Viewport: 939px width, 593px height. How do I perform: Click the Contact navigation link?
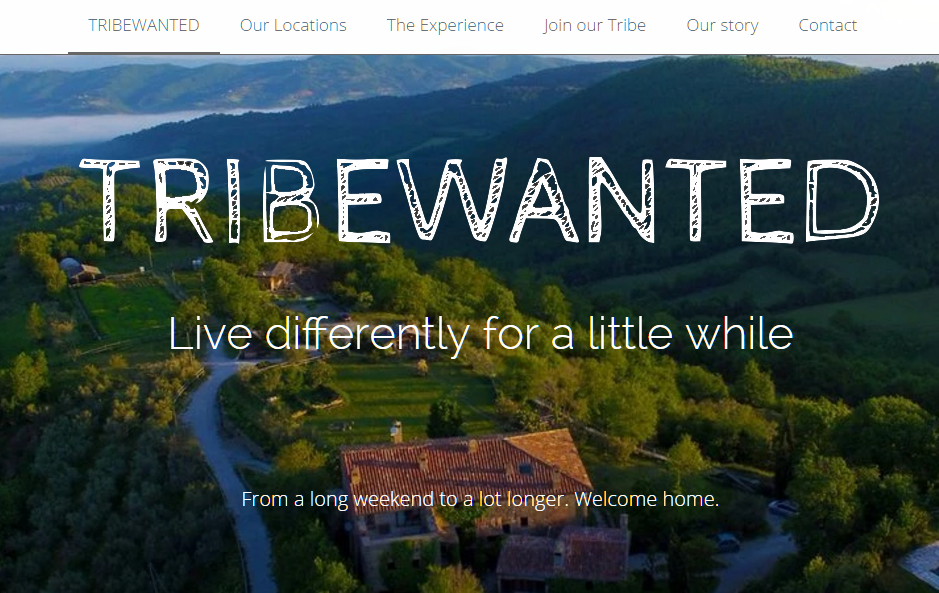[x=828, y=26]
